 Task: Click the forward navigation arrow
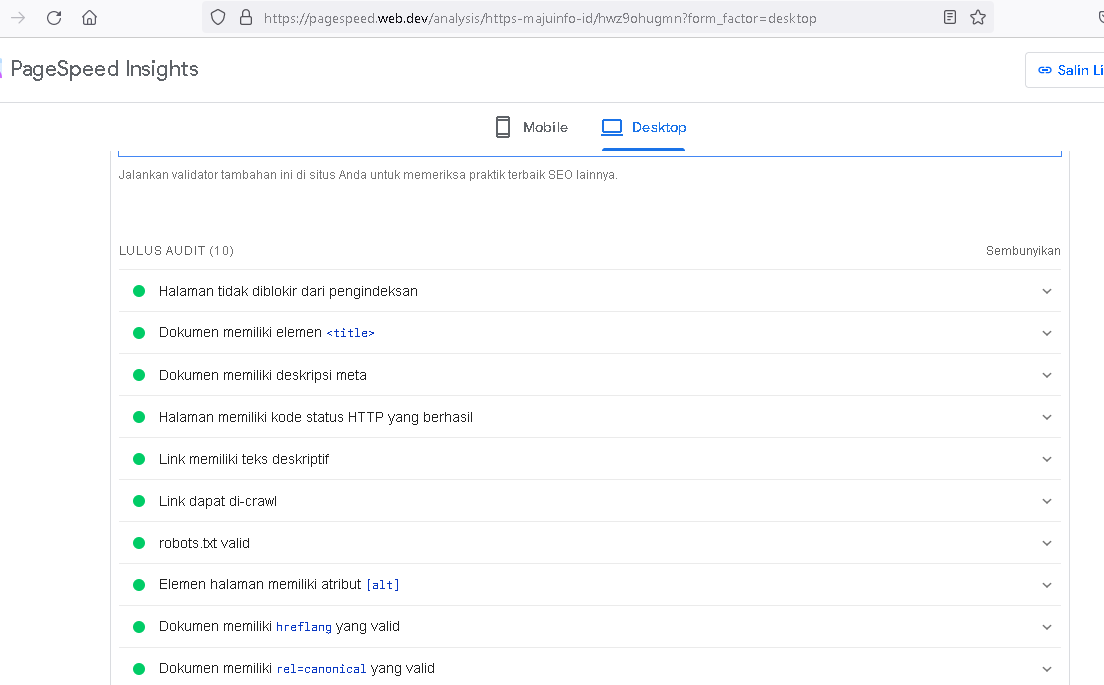pos(18,18)
